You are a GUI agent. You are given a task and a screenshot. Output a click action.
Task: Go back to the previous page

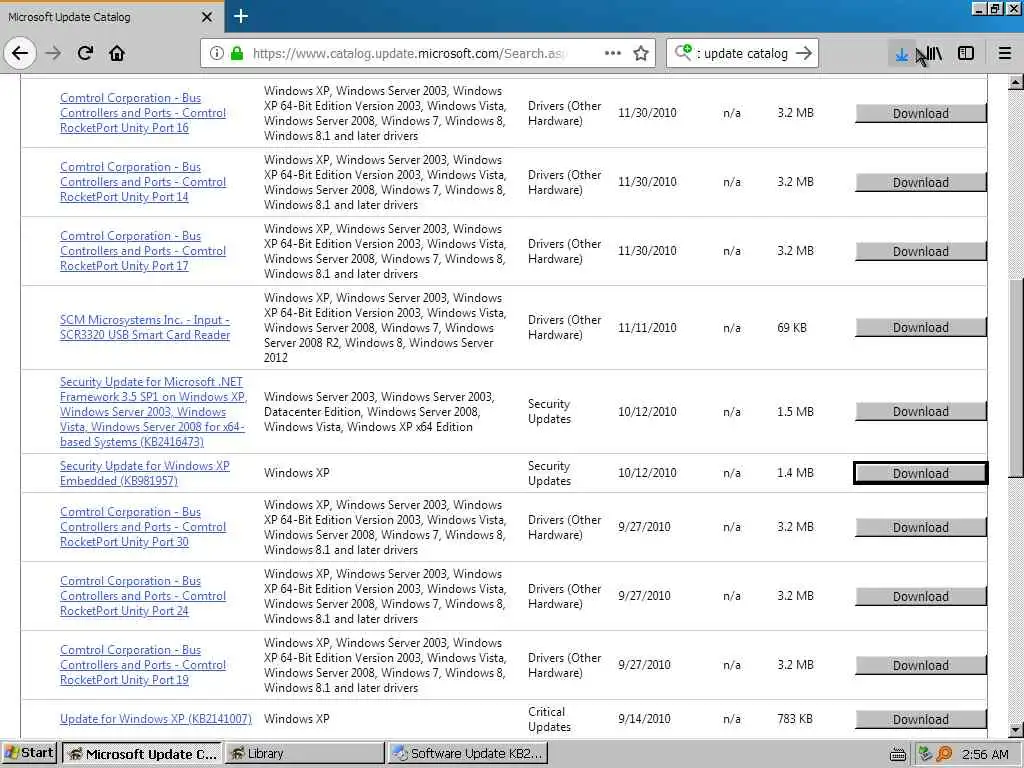pos(20,53)
